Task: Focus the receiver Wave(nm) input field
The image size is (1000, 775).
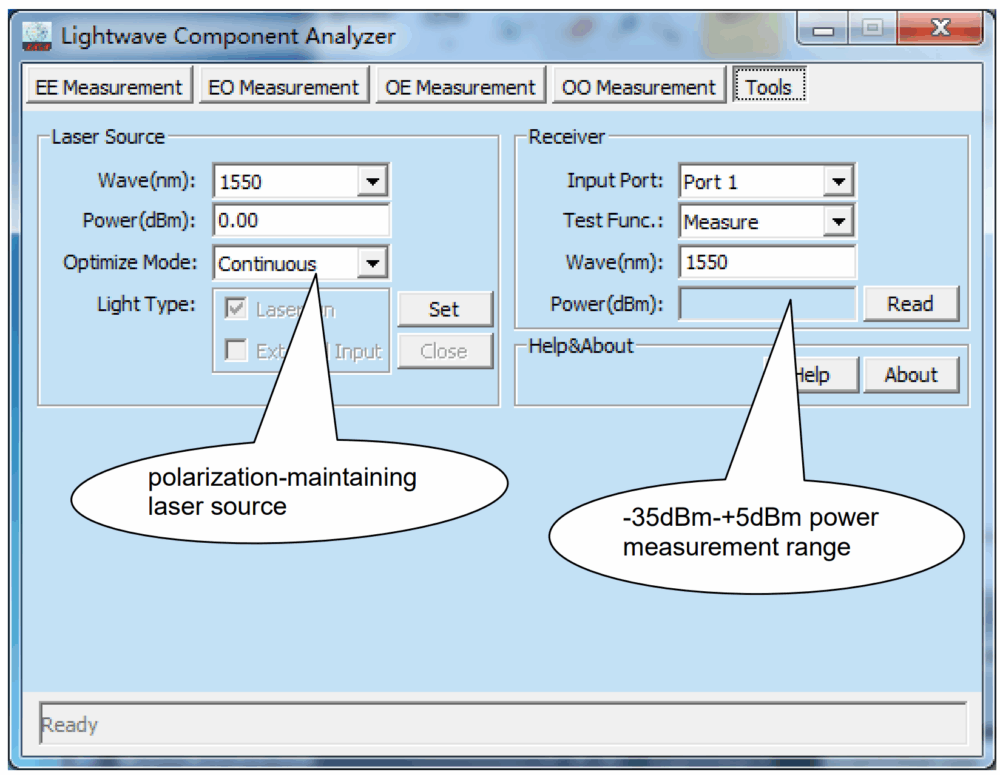Action: coord(766,263)
